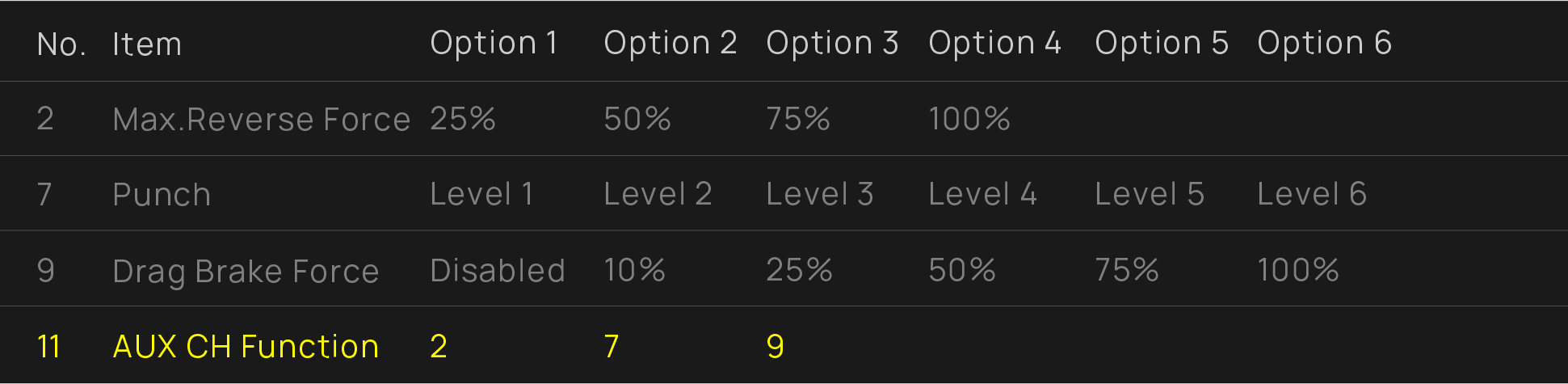Choose Drag Brake Force 100%
Screen dimensions: 1568x384
coord(1297,270)
